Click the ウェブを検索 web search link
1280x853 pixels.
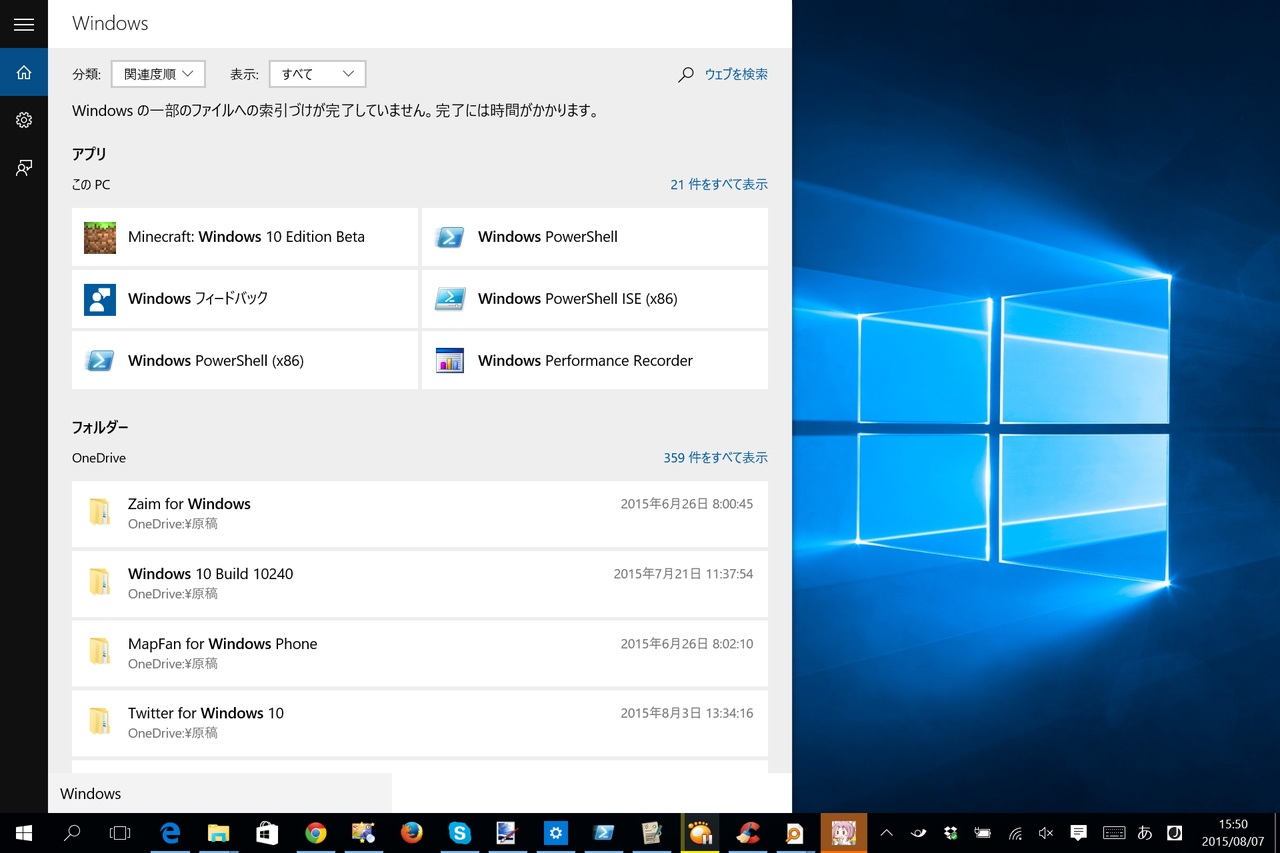(736, 74)
